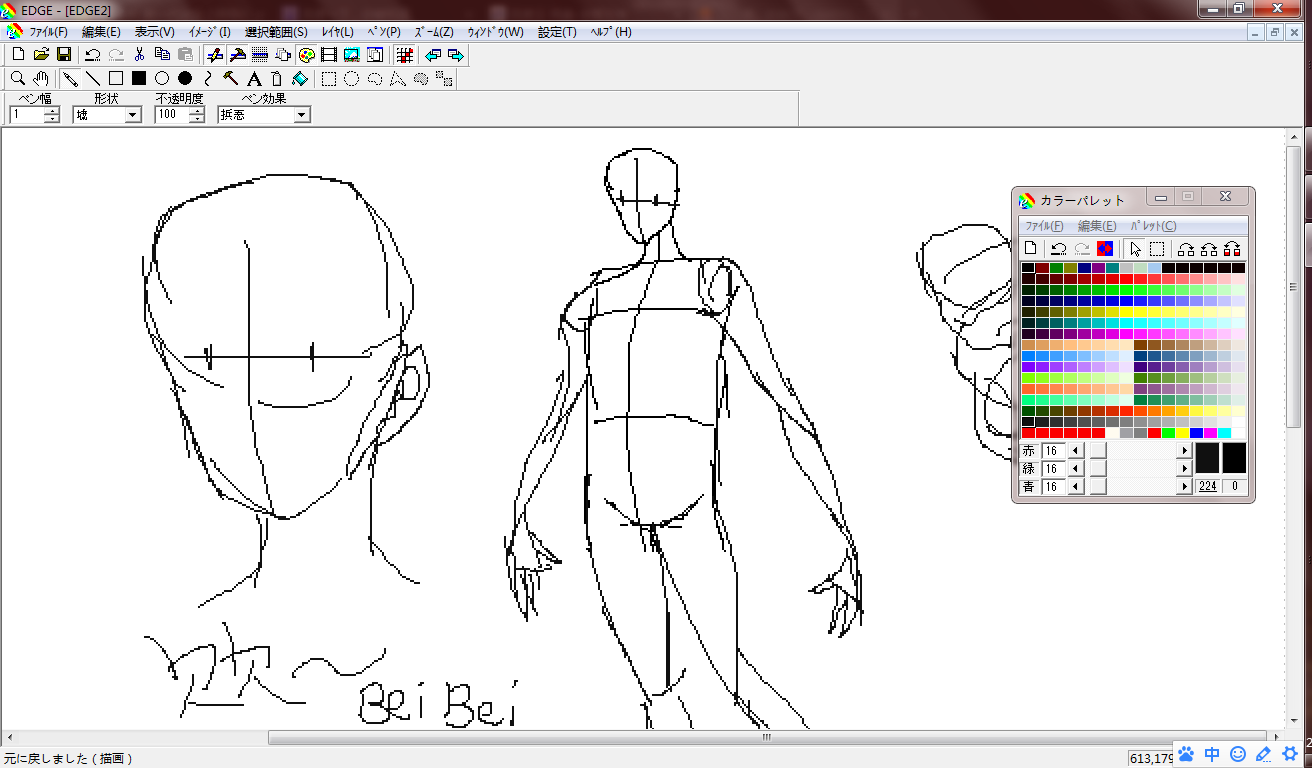Save the drawing with the floppy disk icon
This screenshot has height=768, width=1312.
pyautogui.click(x=63, y=54)
